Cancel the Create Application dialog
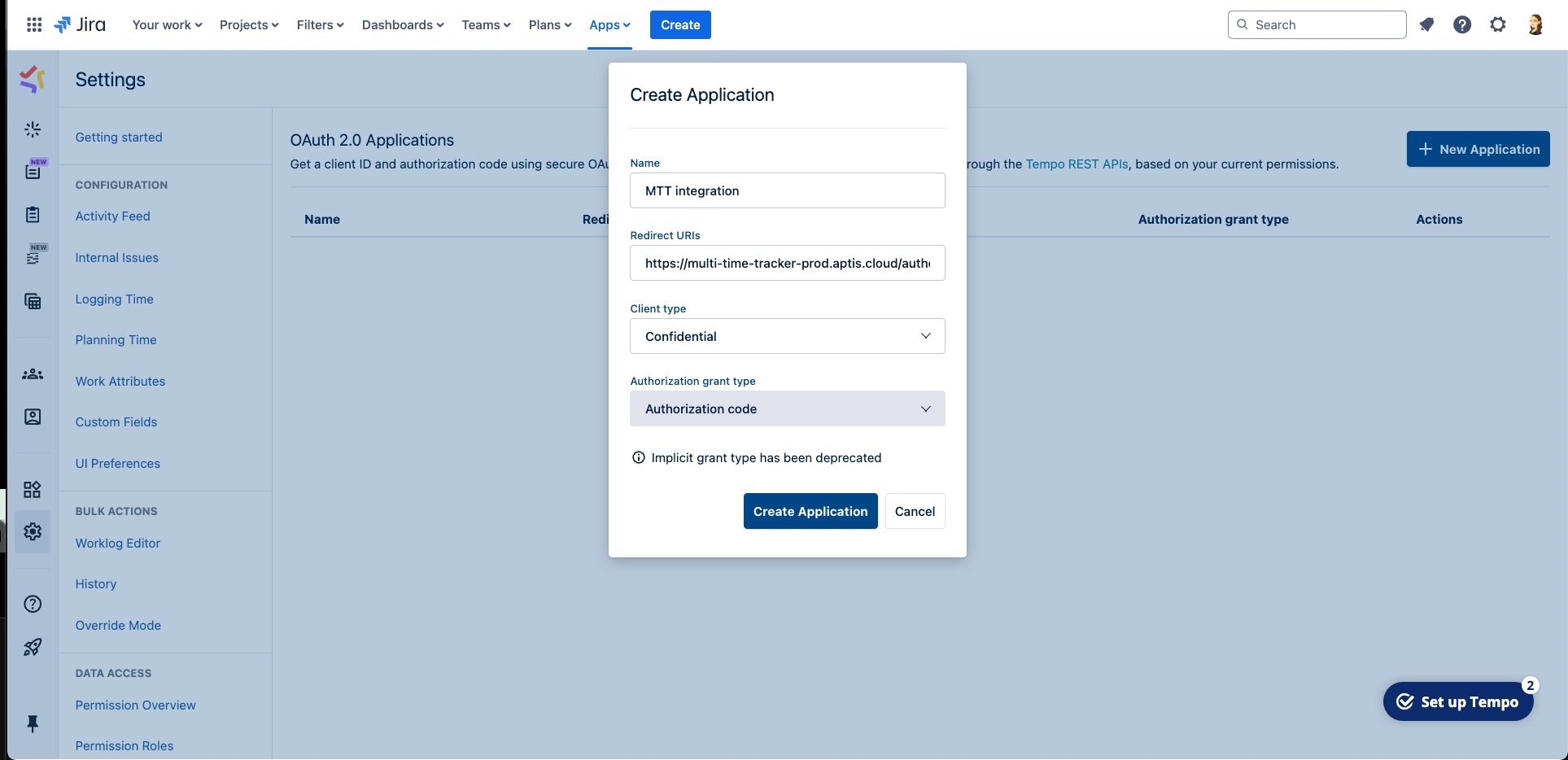The image size is (1568, 760). pyautogui.click(x=915, y=511)
